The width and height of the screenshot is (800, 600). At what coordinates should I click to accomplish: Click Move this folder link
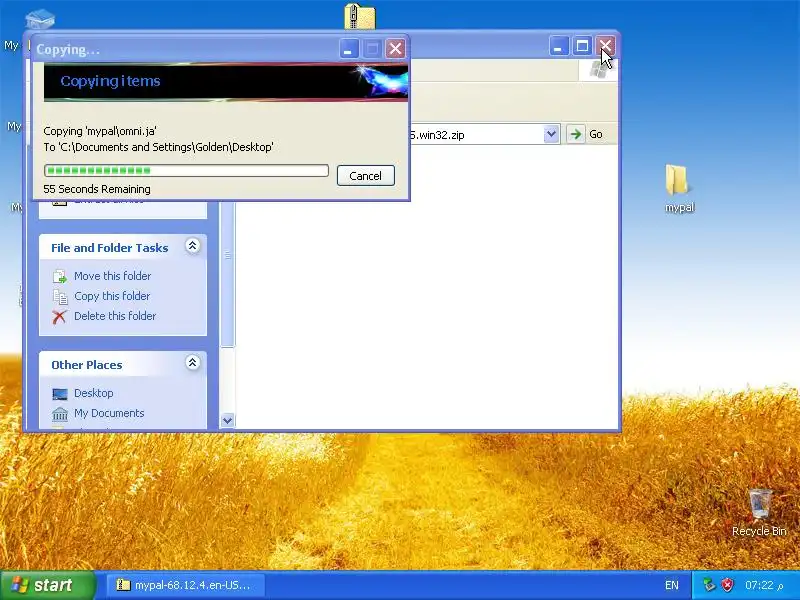pos(112,276)
